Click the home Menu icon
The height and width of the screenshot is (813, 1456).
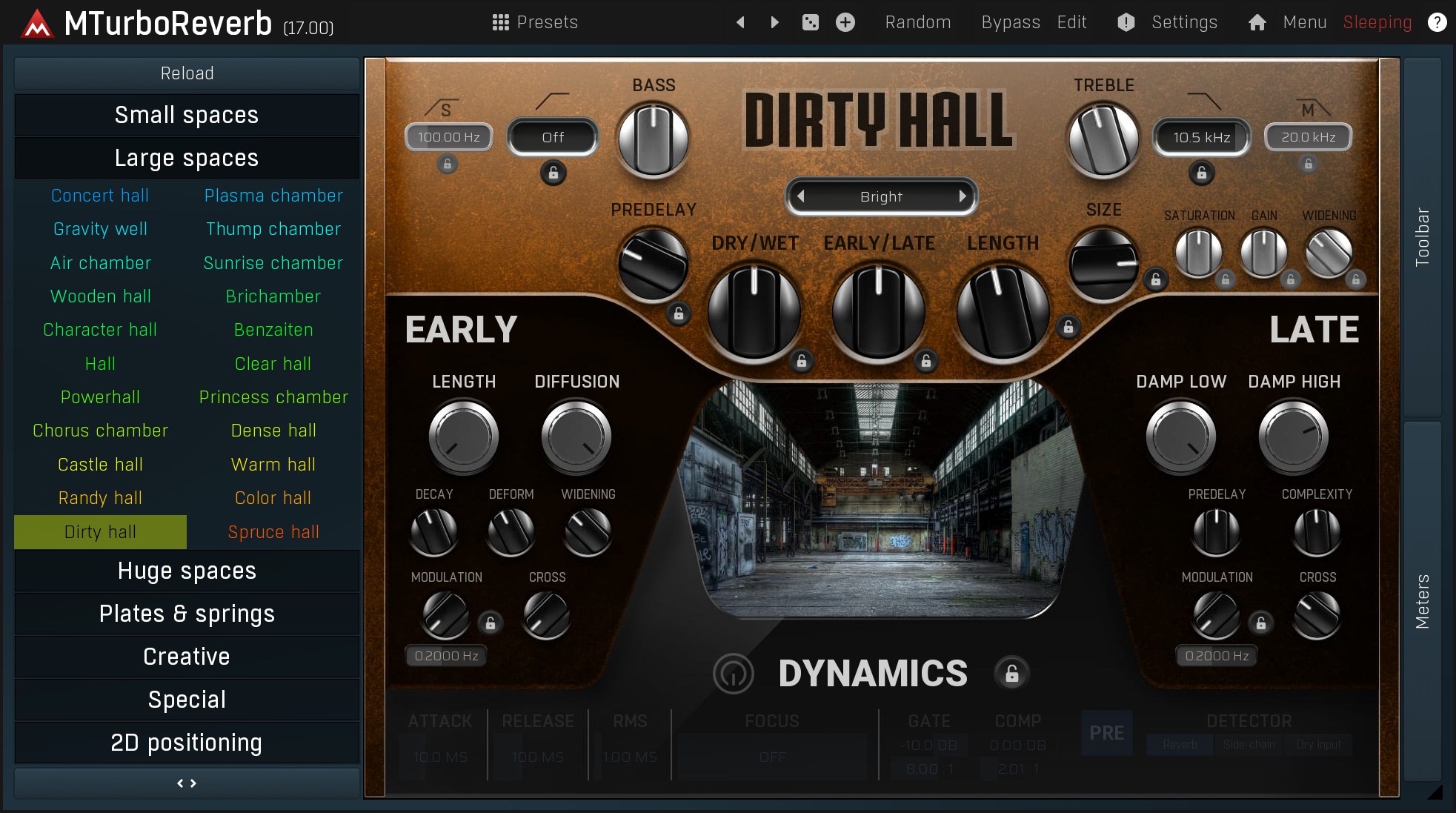(1257, 22)
